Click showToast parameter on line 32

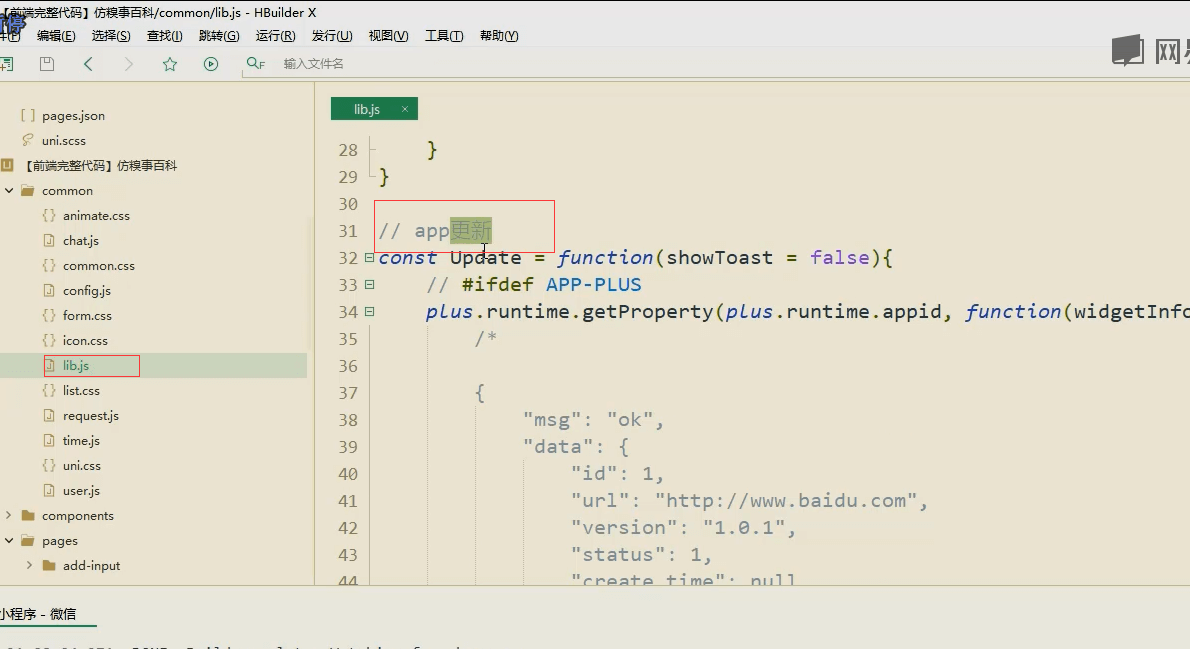coord(719,258)
